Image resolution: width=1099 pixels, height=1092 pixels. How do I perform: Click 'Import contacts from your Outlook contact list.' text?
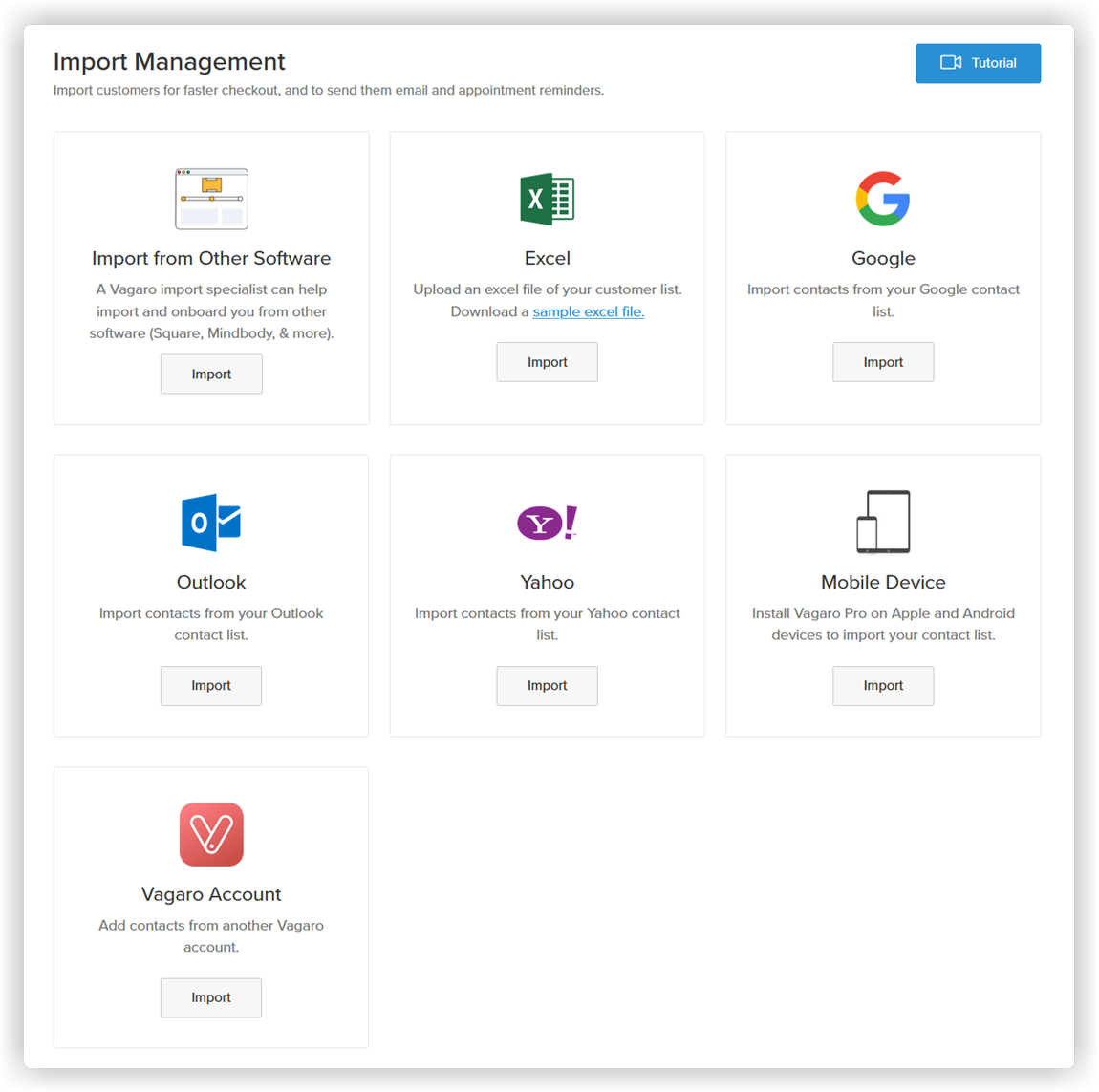(x=211, y=624)
